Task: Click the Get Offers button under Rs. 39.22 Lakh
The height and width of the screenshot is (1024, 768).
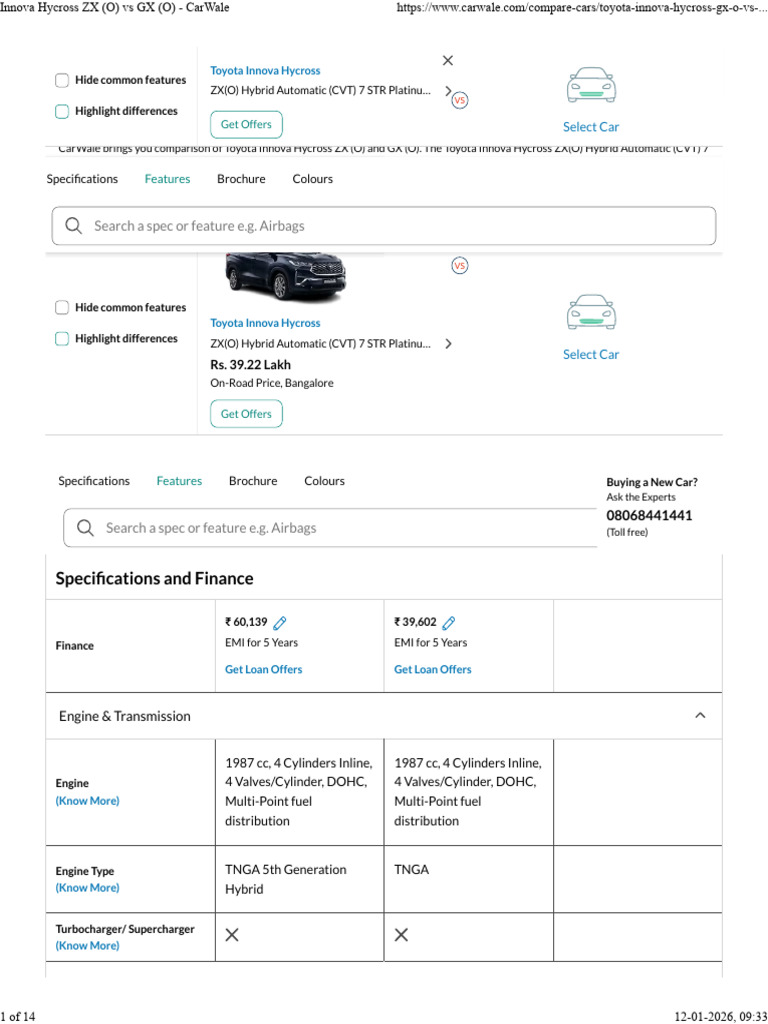Action: 246,414
